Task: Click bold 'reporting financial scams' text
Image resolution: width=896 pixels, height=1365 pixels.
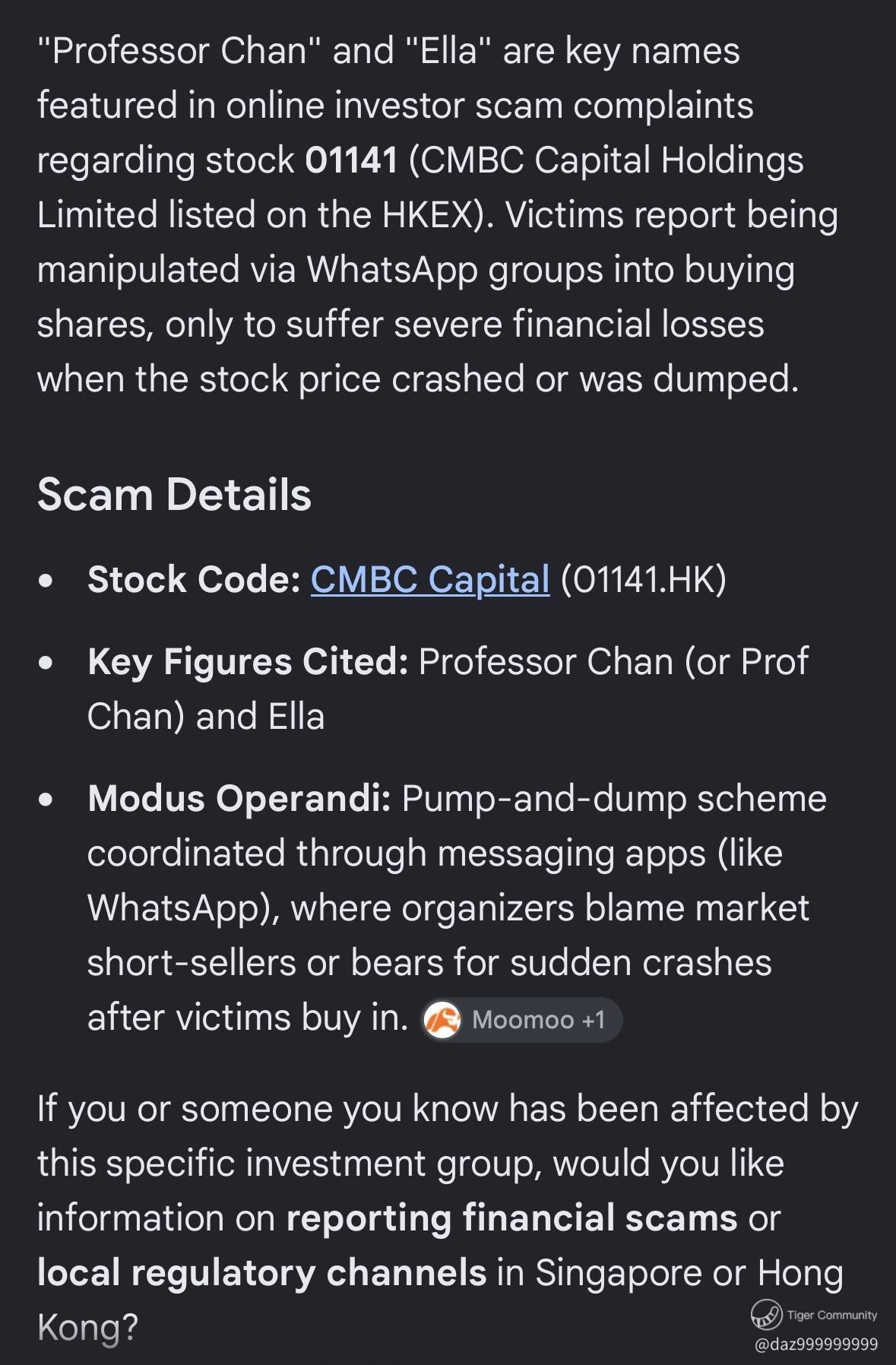Action: tap(512, 1218)
